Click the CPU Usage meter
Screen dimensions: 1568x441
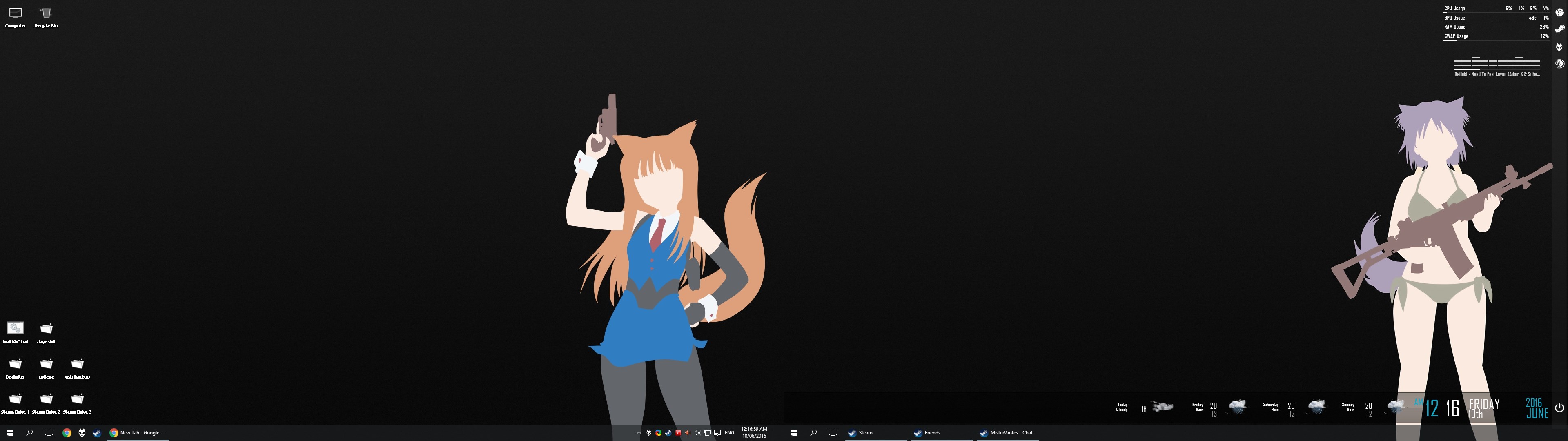[1496, 9]
